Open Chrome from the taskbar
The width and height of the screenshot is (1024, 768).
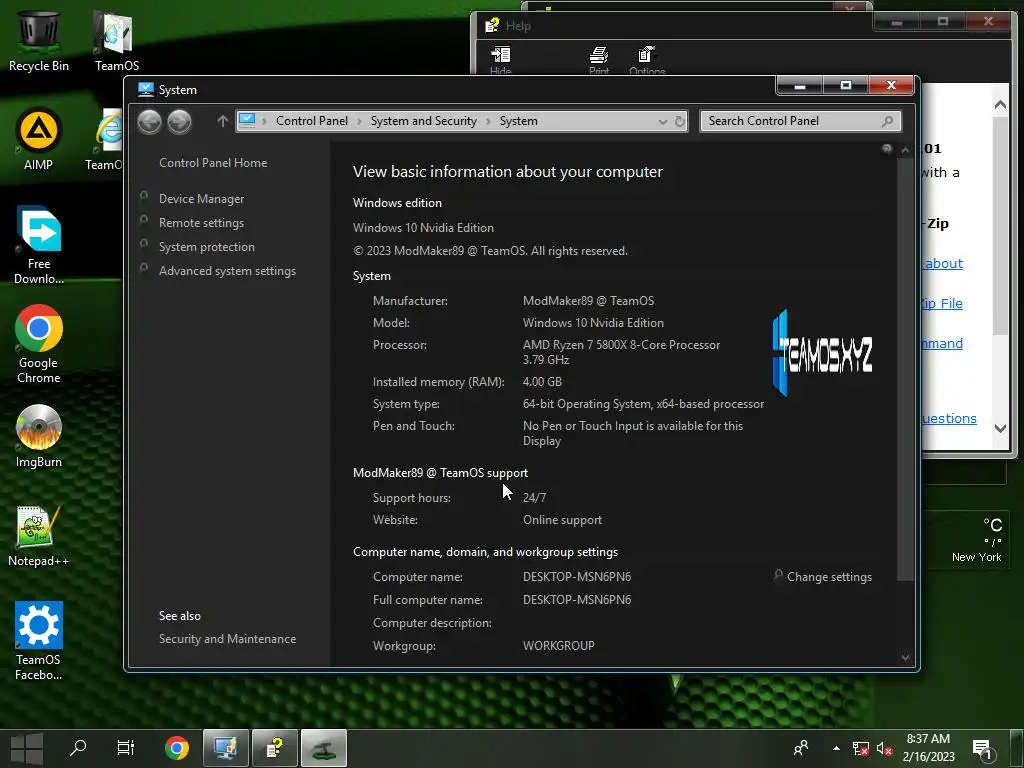pos(176,748)
